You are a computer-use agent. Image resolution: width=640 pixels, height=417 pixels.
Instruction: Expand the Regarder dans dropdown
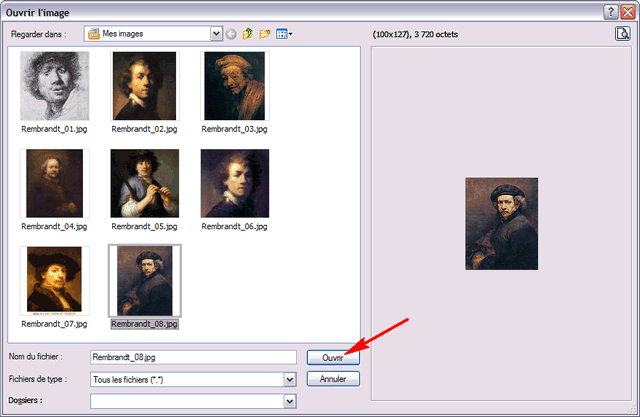click(216, 34)
